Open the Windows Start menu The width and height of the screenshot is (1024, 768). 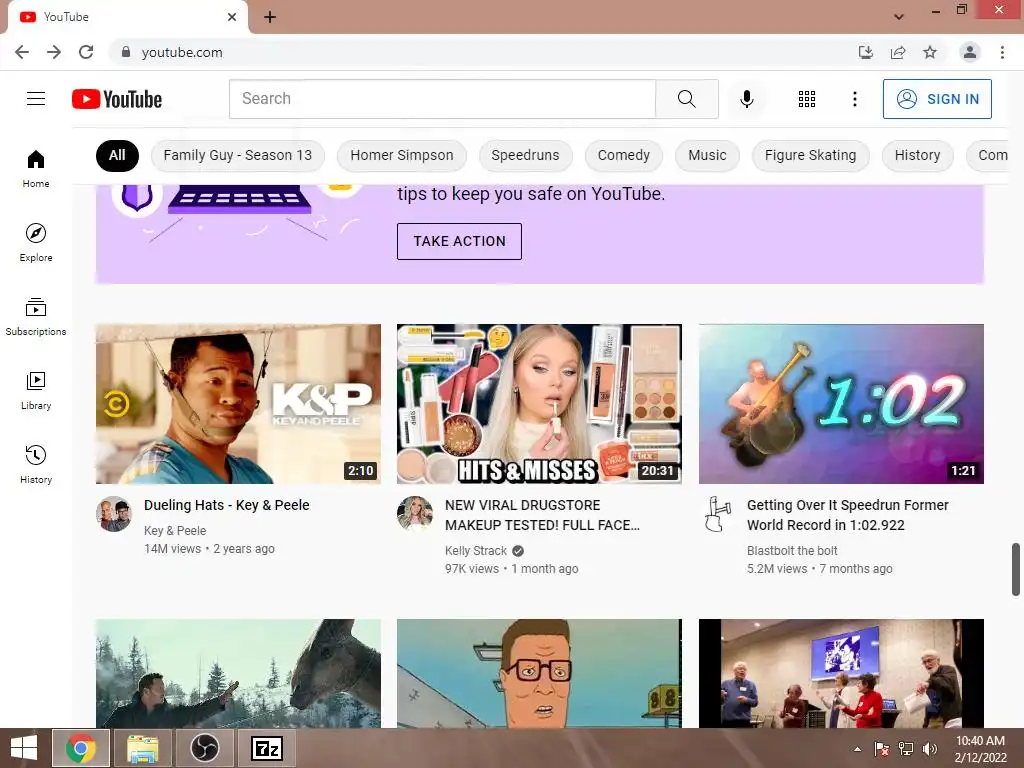24,748
